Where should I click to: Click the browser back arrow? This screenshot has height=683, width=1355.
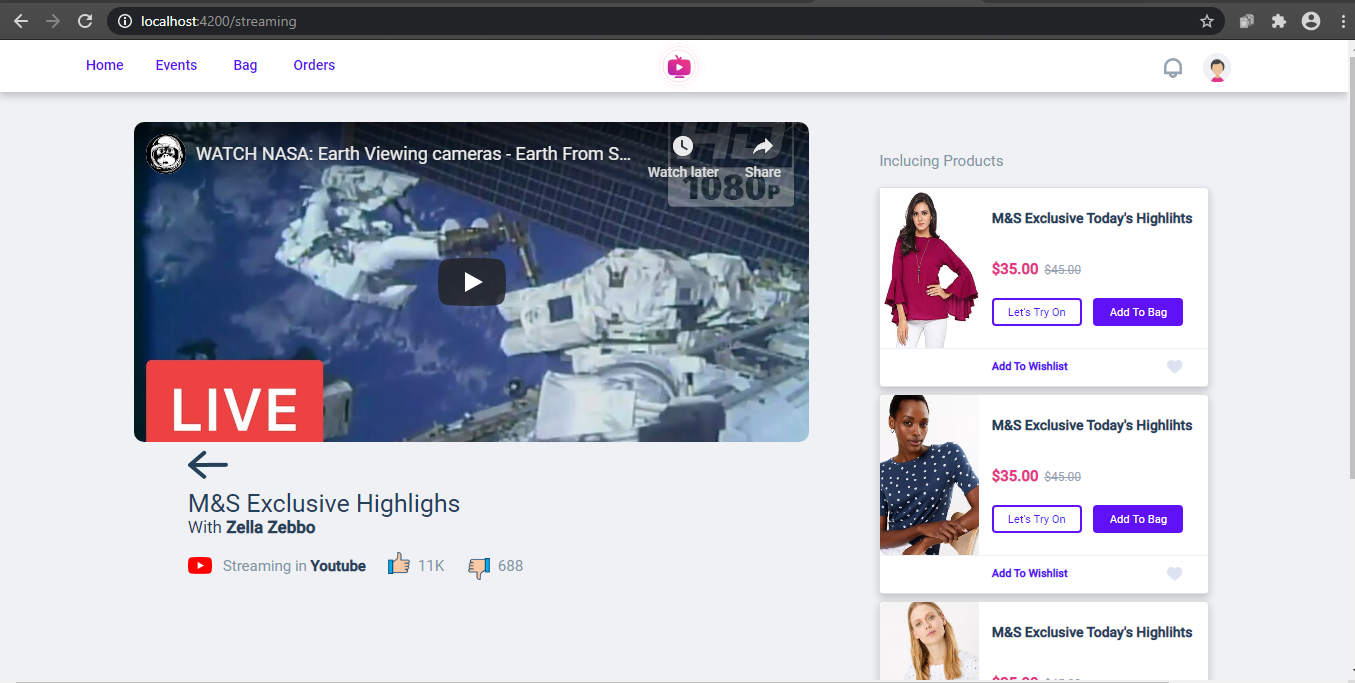pyautogui.click(x=21, y=21)
